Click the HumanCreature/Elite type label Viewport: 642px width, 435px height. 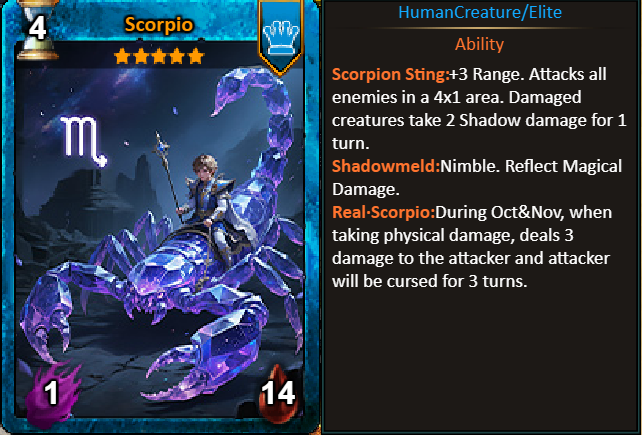[x=480, y=12]
